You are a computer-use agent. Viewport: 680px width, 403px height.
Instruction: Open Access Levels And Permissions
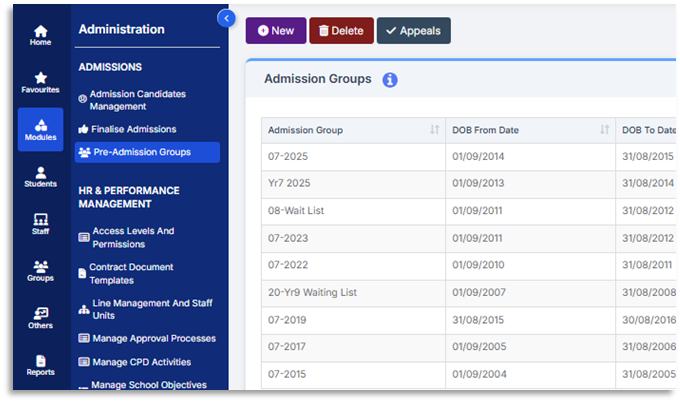pos(133,237)
